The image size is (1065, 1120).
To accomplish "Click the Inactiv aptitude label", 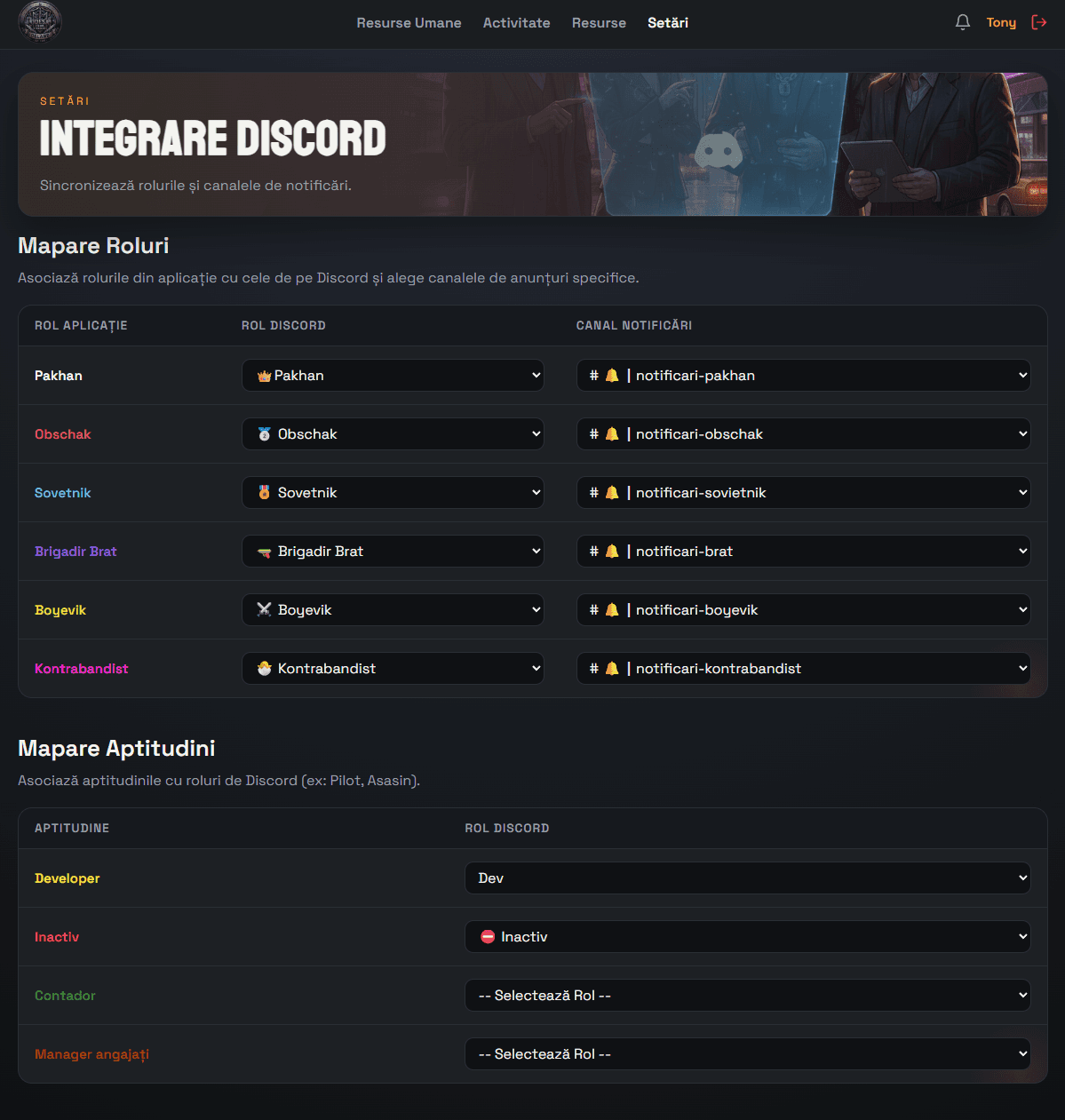I will (57, 937).
